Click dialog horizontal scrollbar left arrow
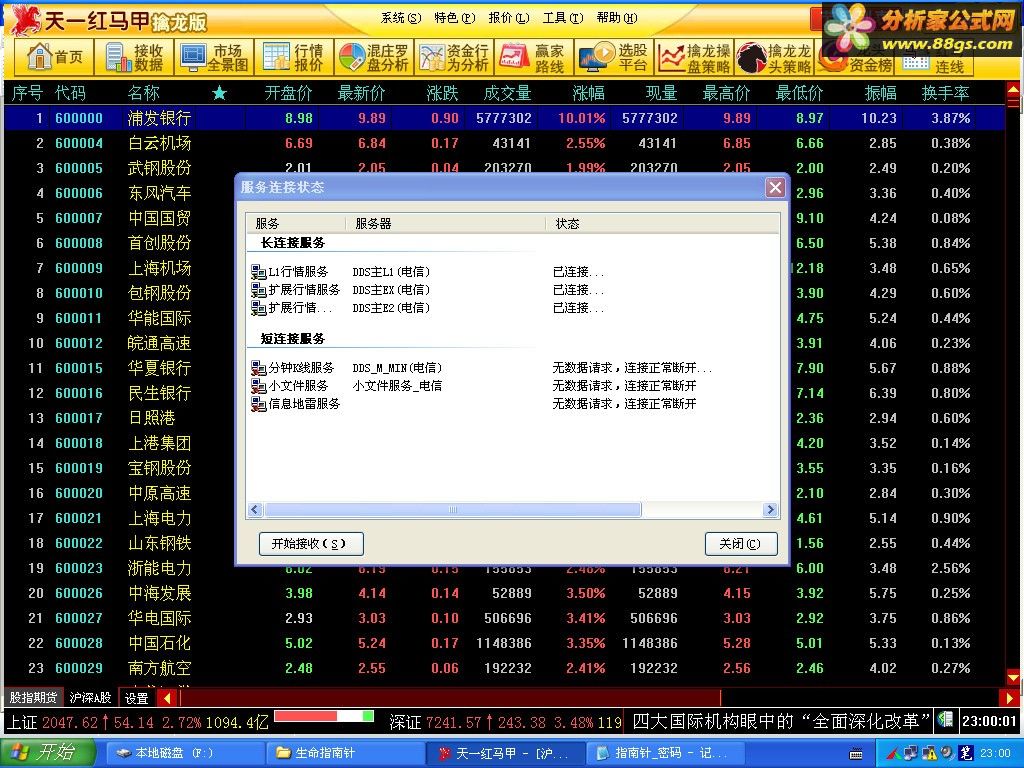This screenshot has height=768, width=1024. point(255,510)
